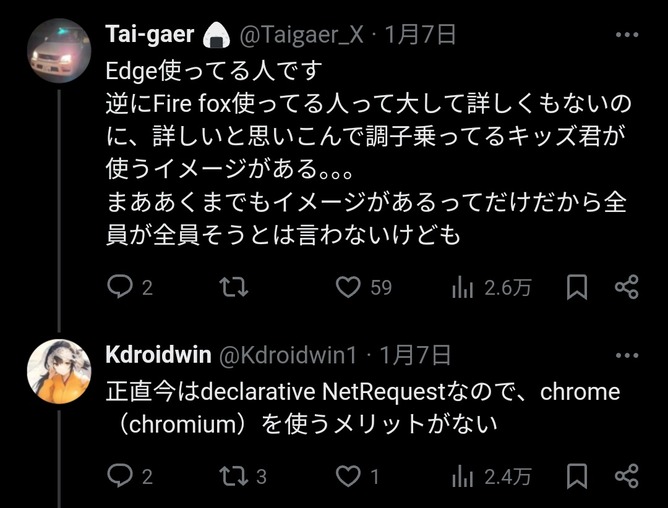668x508 pixels.
Task: Share Tai-gaer's tweet
Action: (626, 288)
